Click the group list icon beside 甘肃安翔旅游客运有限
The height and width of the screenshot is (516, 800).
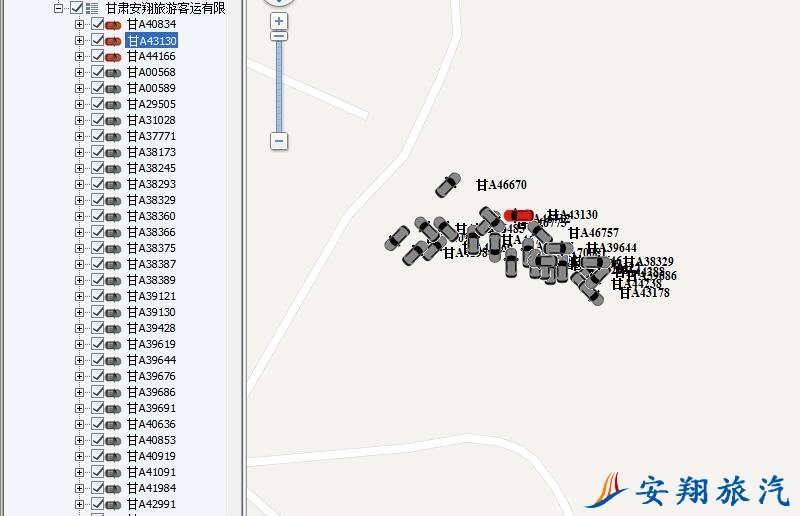pos(92,8)
